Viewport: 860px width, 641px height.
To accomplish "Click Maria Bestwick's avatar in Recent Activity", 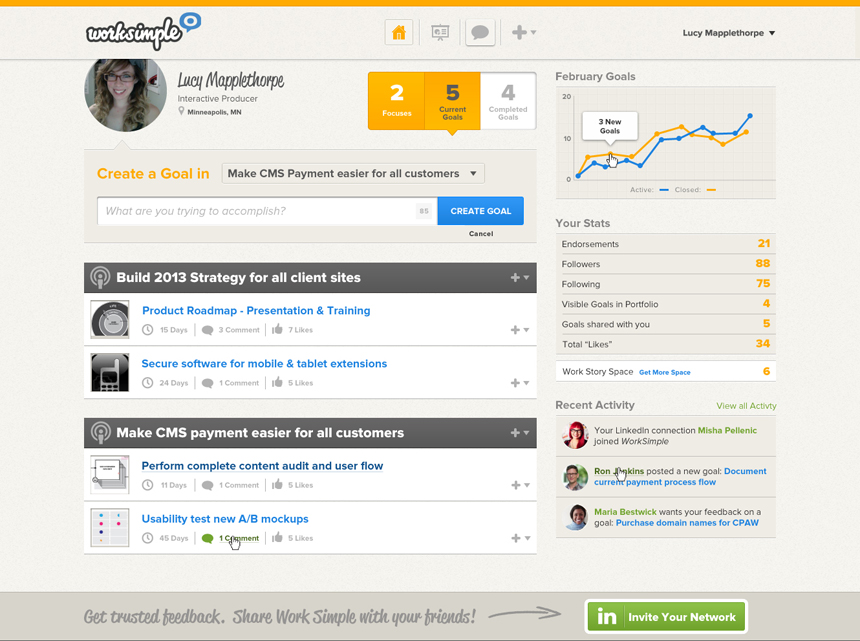I will click(575, 517).
